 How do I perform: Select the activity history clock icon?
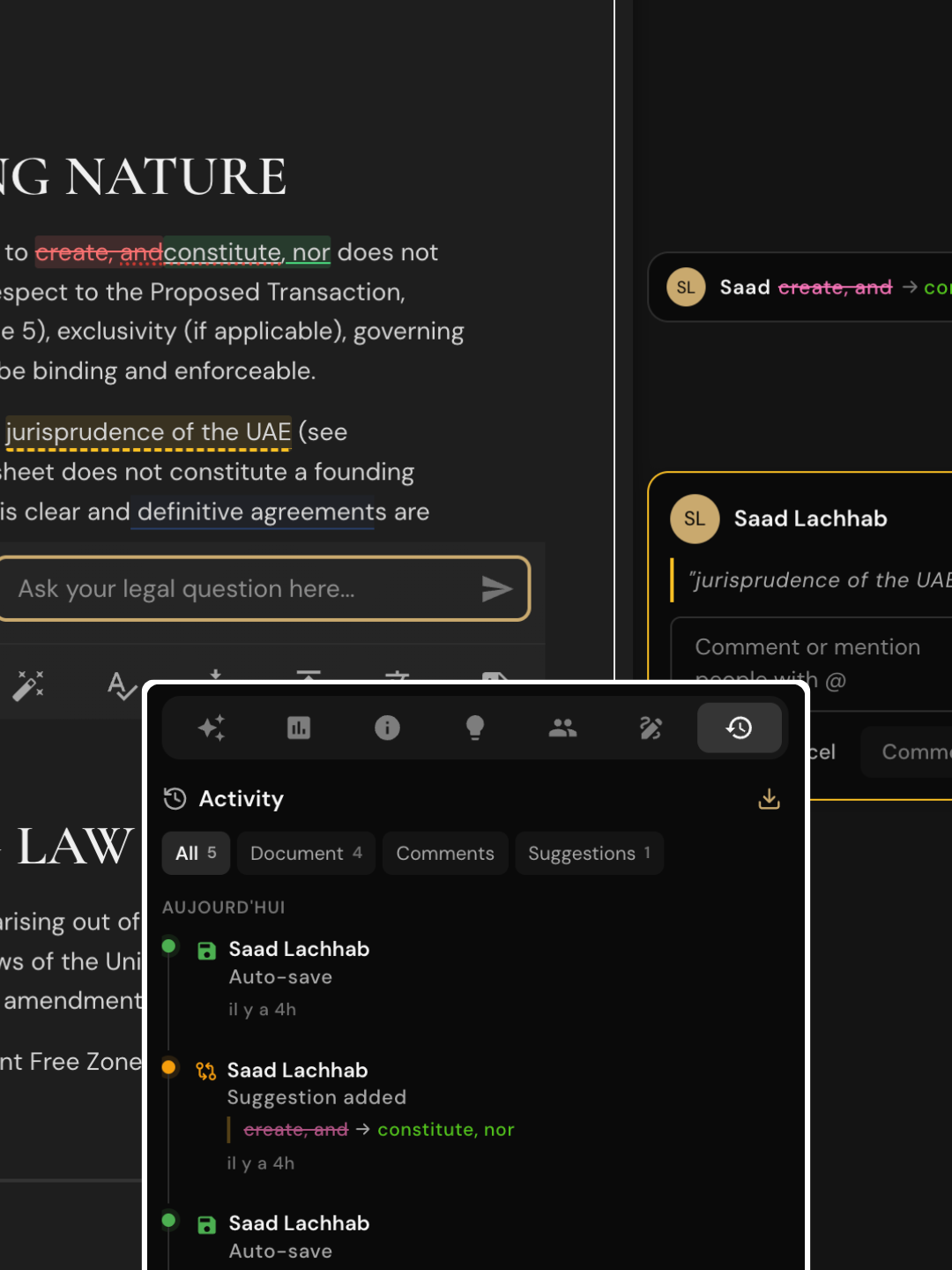(739, 728)
